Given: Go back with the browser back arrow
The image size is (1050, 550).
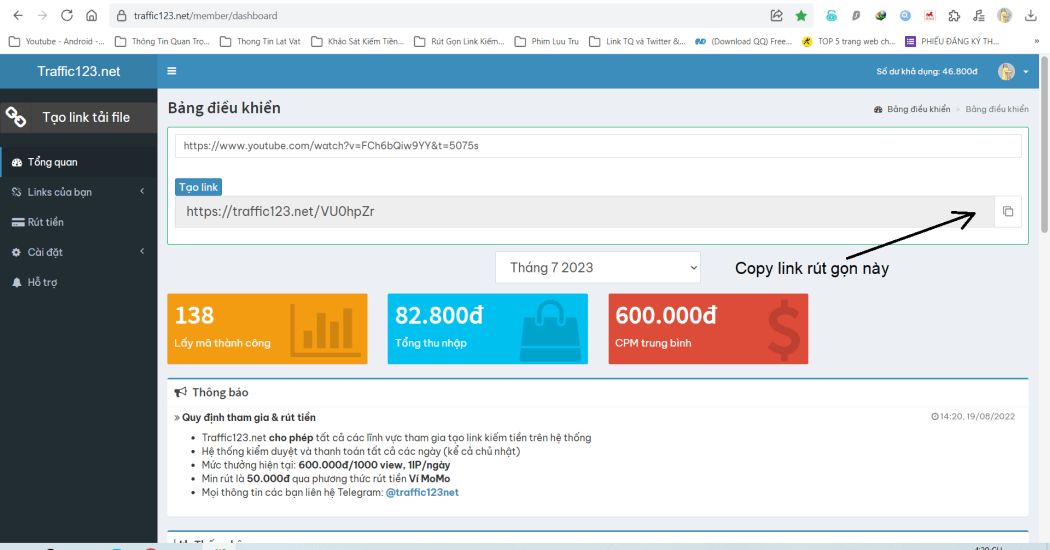Looking at the screenshot, I should (x=18, y=15).
